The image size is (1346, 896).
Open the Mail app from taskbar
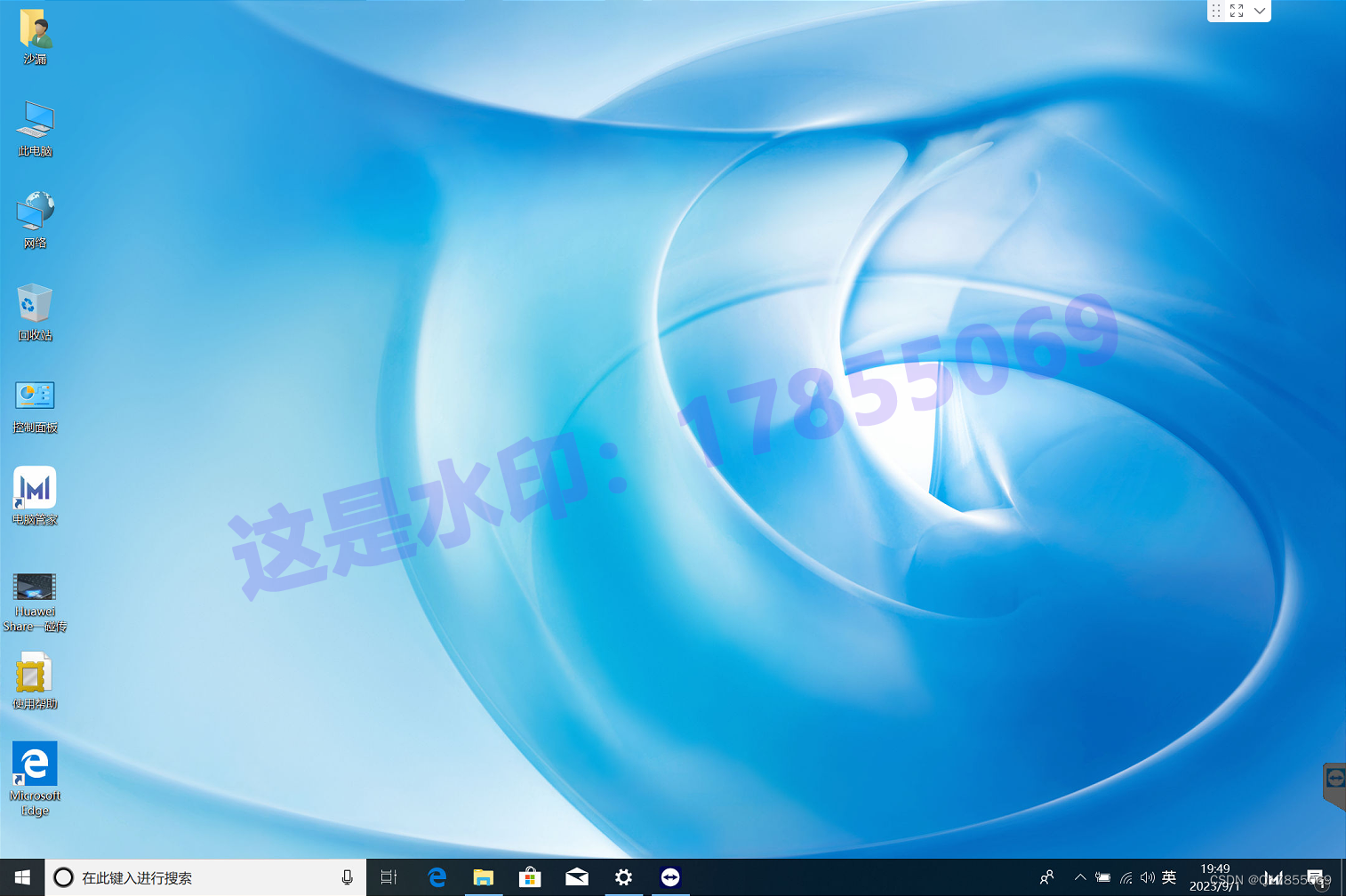[577, 877]
